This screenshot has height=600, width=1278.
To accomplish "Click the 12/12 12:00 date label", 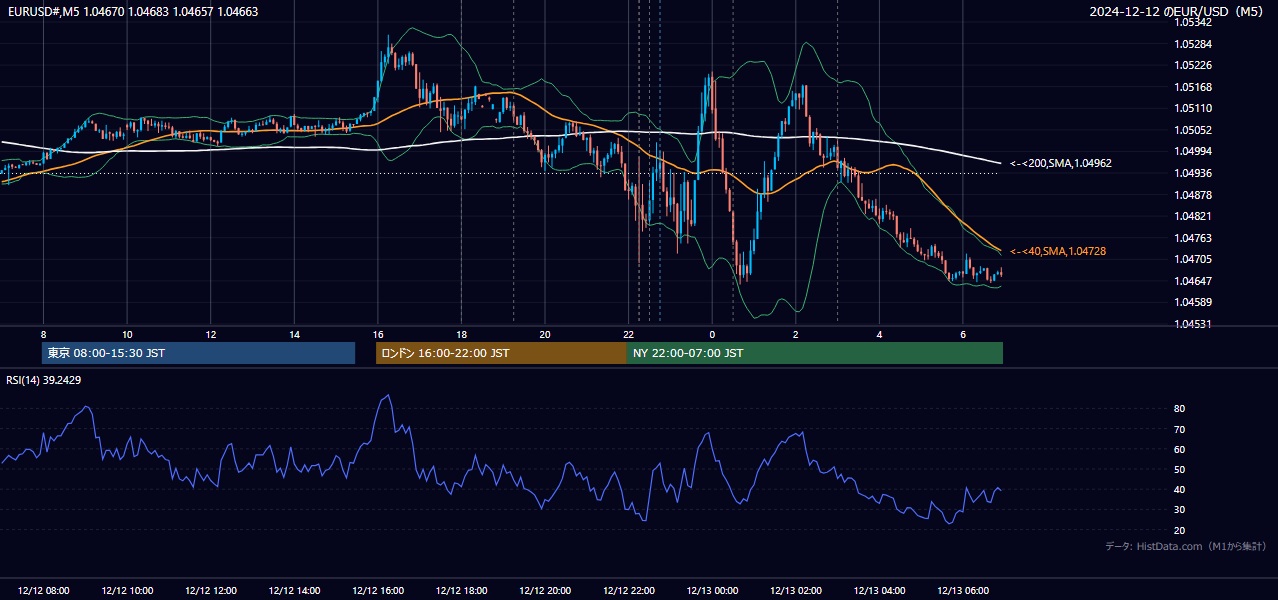I will [x=211, y=591].
